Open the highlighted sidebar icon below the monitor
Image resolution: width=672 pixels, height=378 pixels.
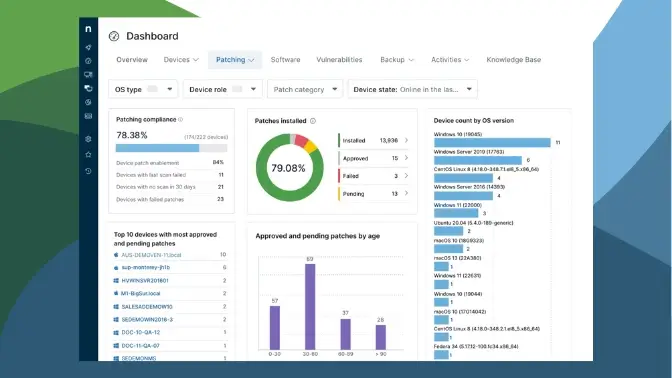coord(88,88)
